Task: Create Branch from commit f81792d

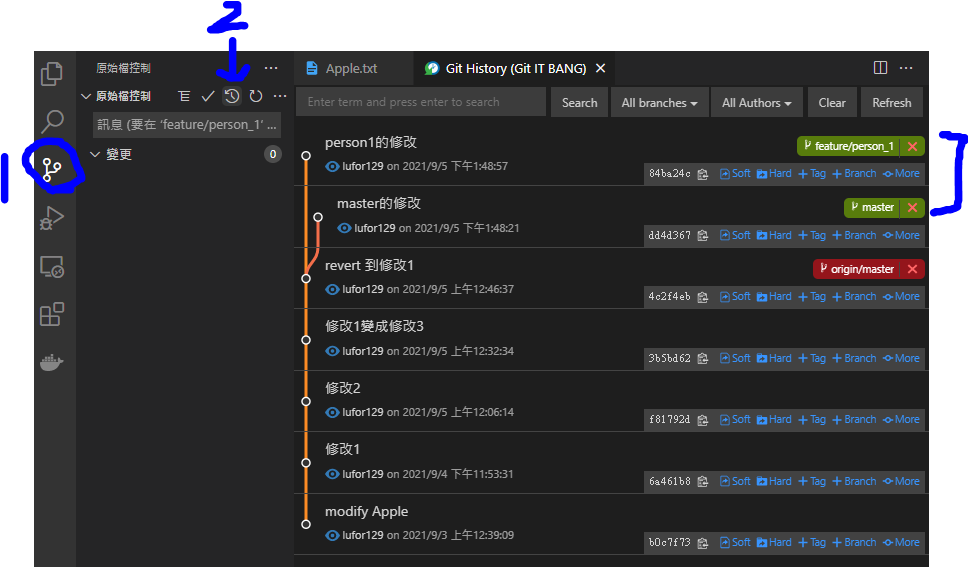Action: (x=854, y=419)
